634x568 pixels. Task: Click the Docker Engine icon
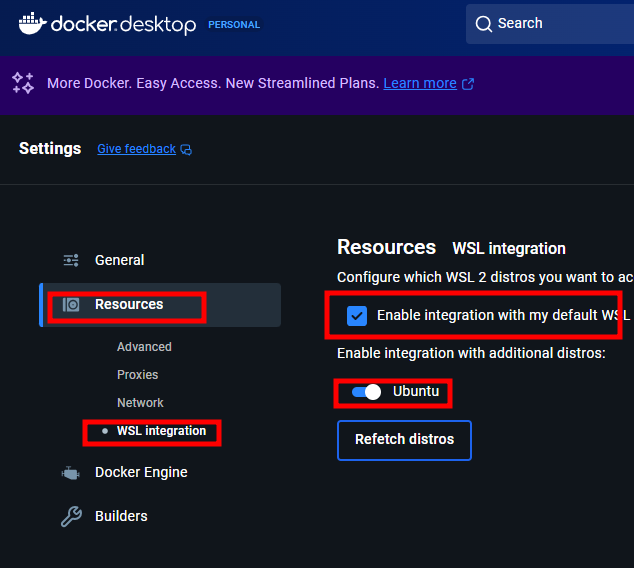pos(71,473)
